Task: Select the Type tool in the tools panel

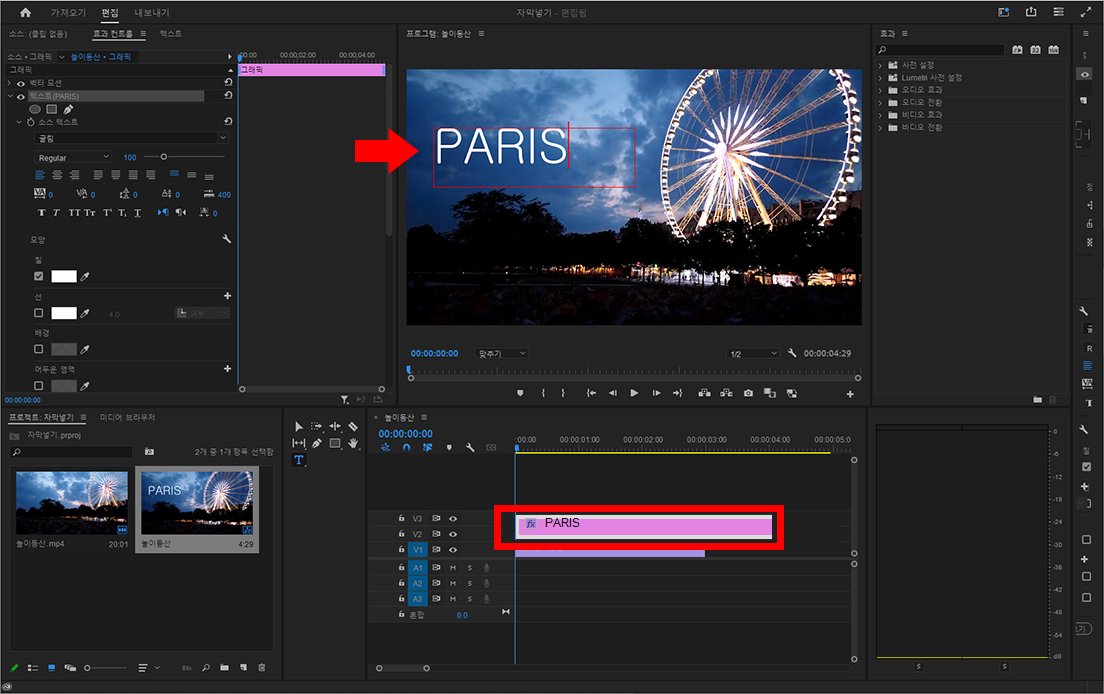Action: point(298,460)
